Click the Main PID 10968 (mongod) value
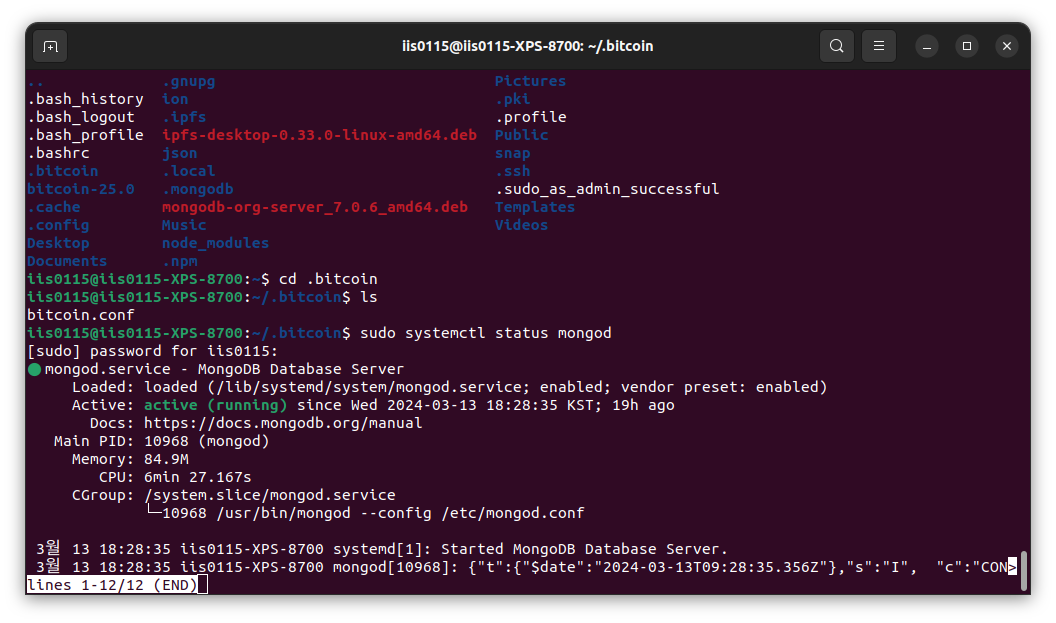1056x623 pixels. 207,441
